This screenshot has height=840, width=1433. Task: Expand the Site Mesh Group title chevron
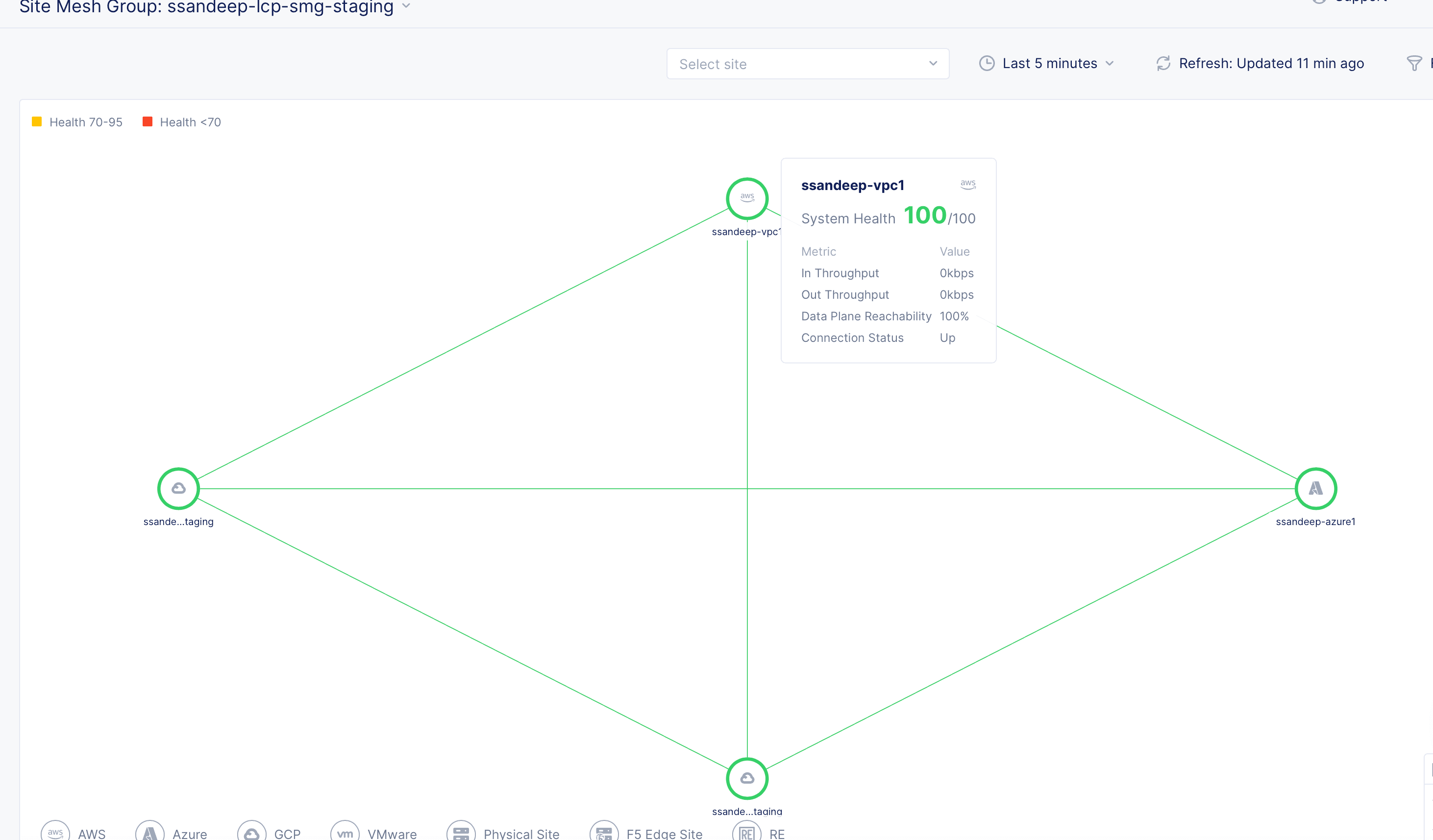406,6
